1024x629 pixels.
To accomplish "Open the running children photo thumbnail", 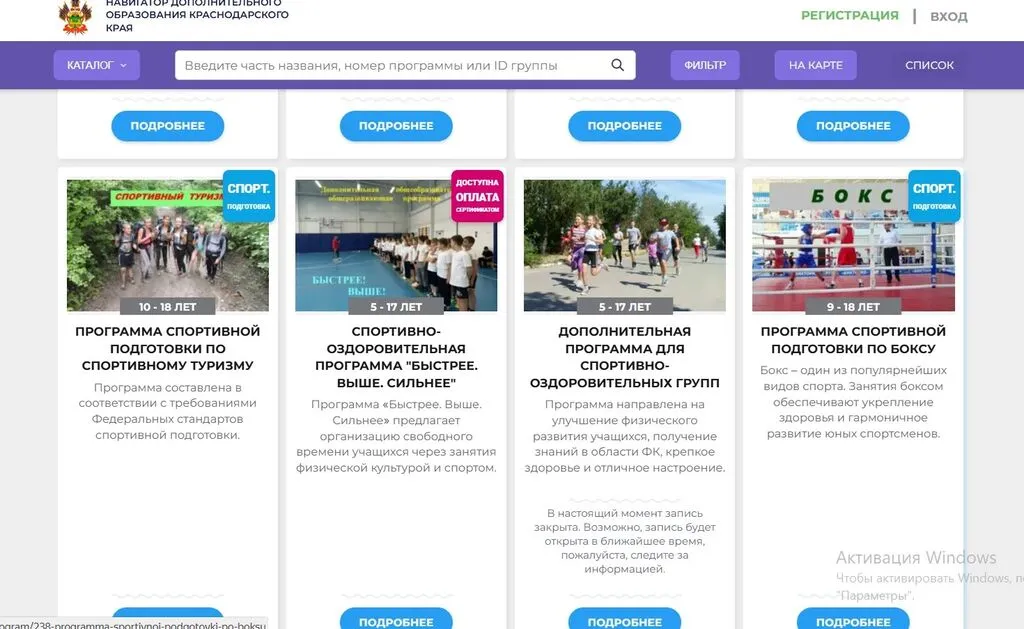I will pyautogui.click(x=625, y=246).
